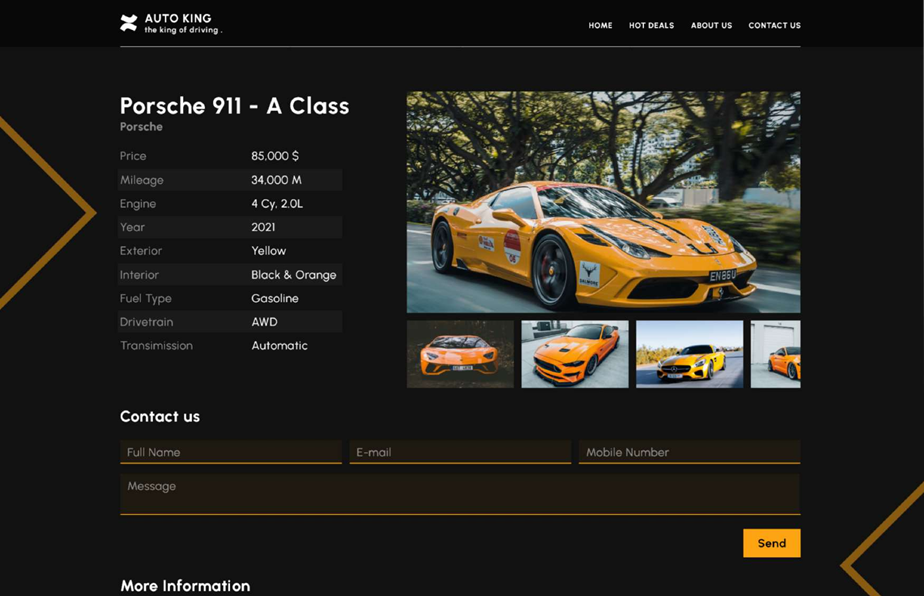Select the yellow Mercedes thumbnail
Viewport: 924px width, 596px height.
pos(689,354)
